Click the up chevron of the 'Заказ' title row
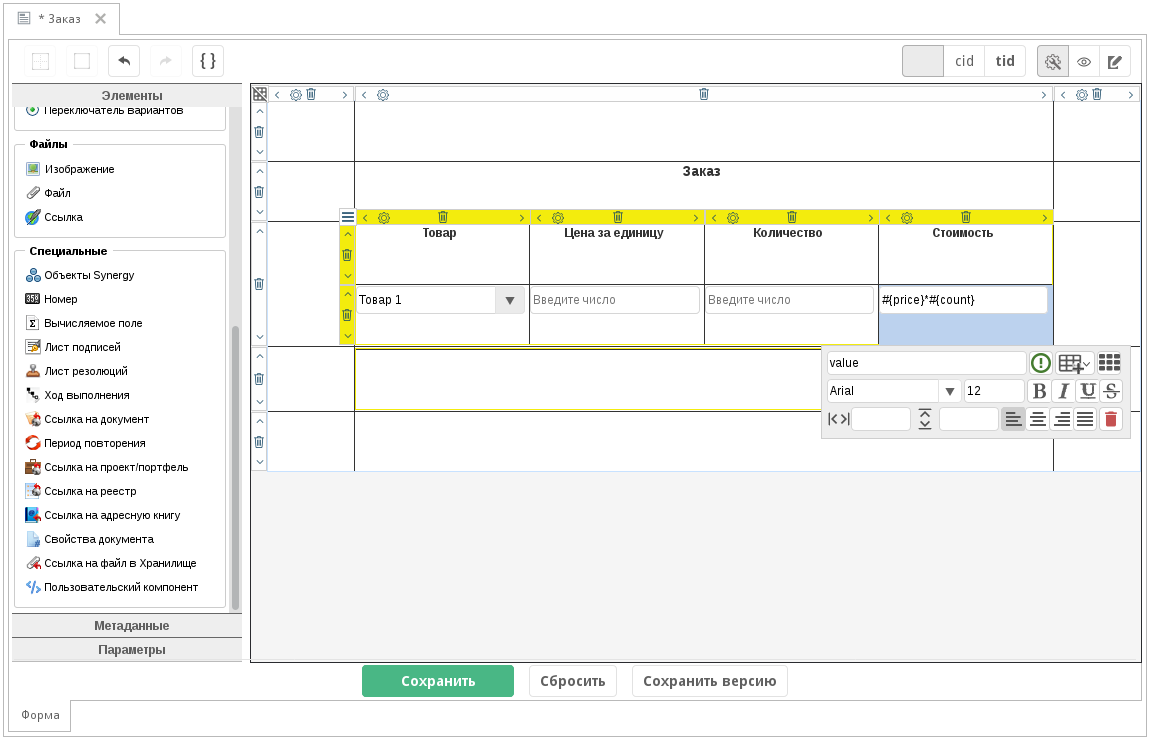This screenshot has width=1151, height=740. click(259, 171)
